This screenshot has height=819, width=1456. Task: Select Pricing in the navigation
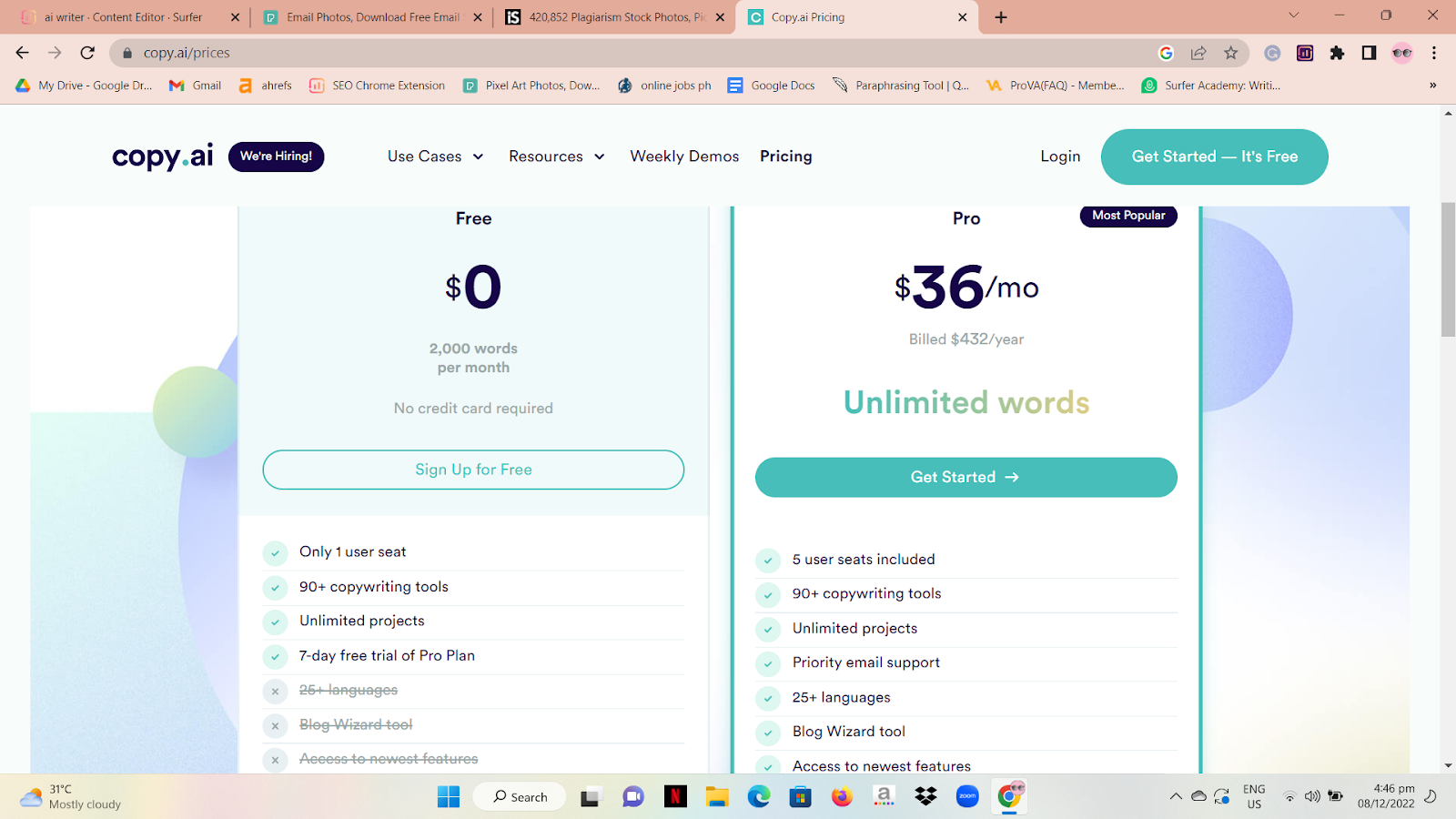pyautogui.click(x=786, y=157)
